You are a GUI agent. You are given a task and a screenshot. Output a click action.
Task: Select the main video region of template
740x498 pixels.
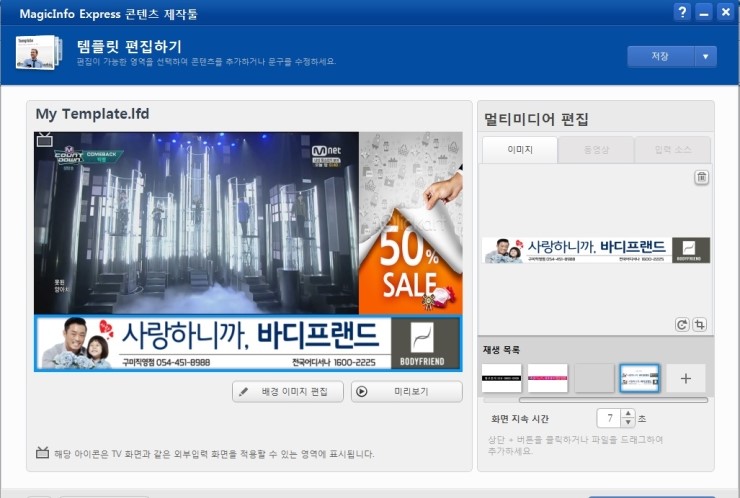(x=196, y=223)
